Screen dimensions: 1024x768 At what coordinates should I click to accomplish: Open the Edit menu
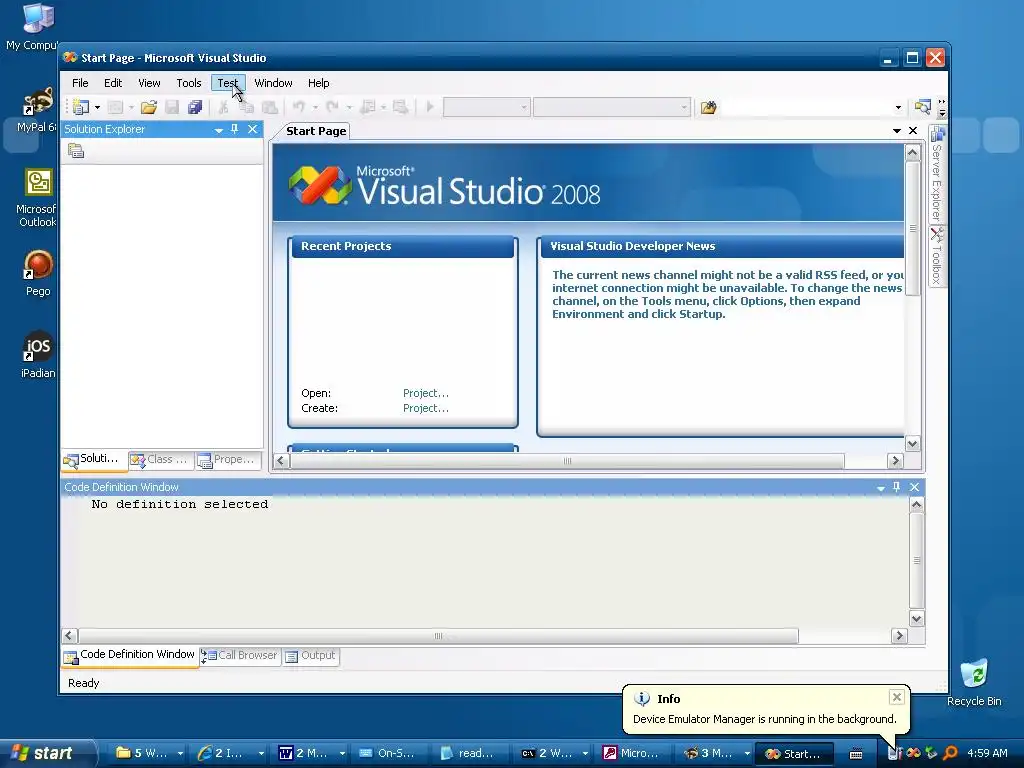click(113, 83)
